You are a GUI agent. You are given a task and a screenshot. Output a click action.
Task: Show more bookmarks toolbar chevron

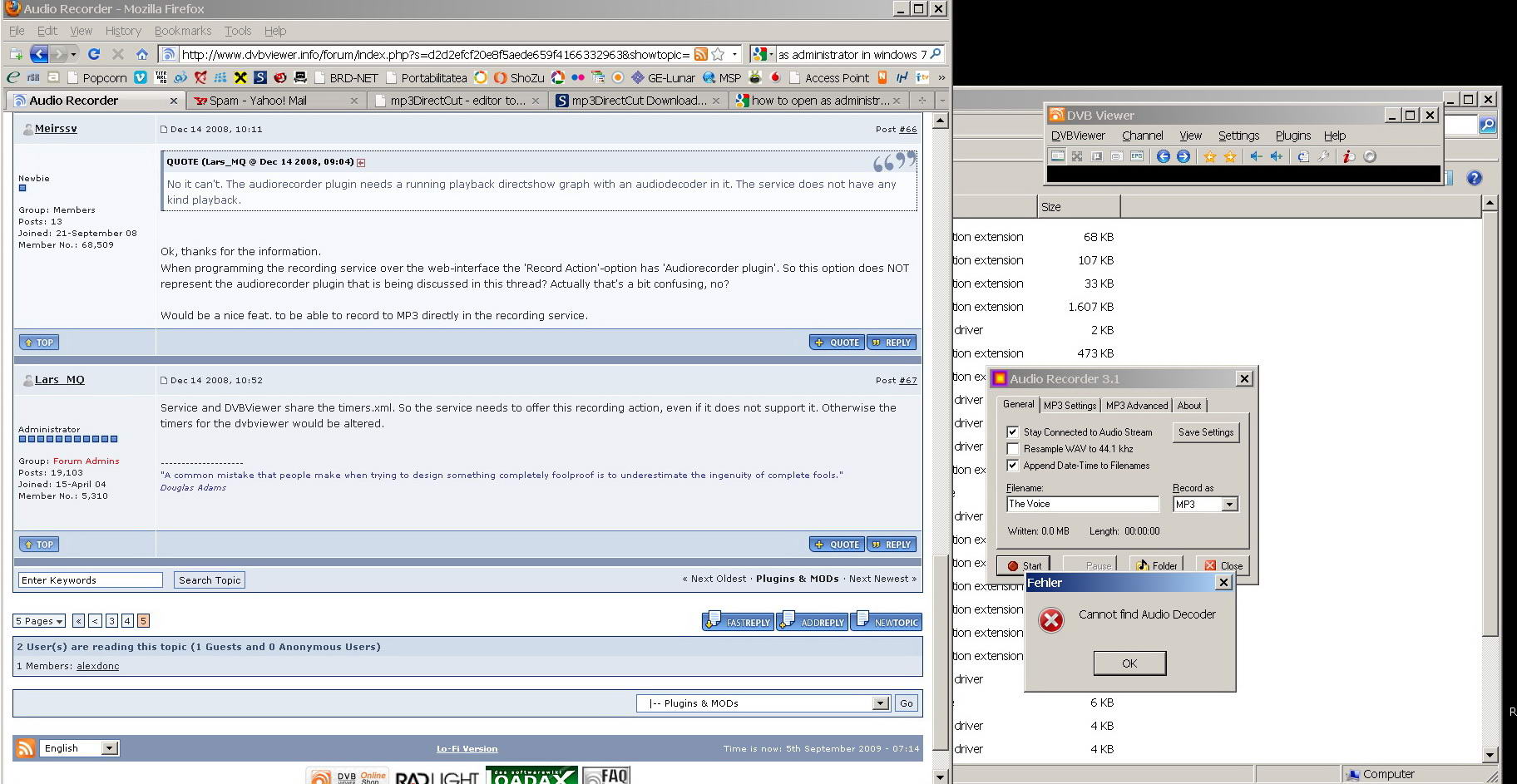click(941, 77)
